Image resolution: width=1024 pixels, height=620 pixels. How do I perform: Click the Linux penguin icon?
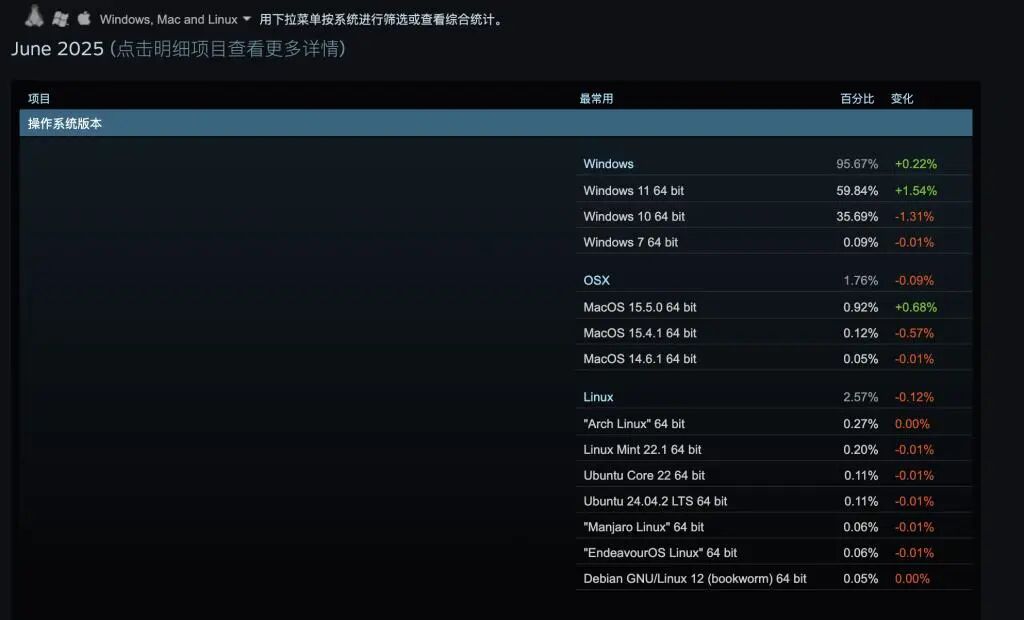click(34, 16)
